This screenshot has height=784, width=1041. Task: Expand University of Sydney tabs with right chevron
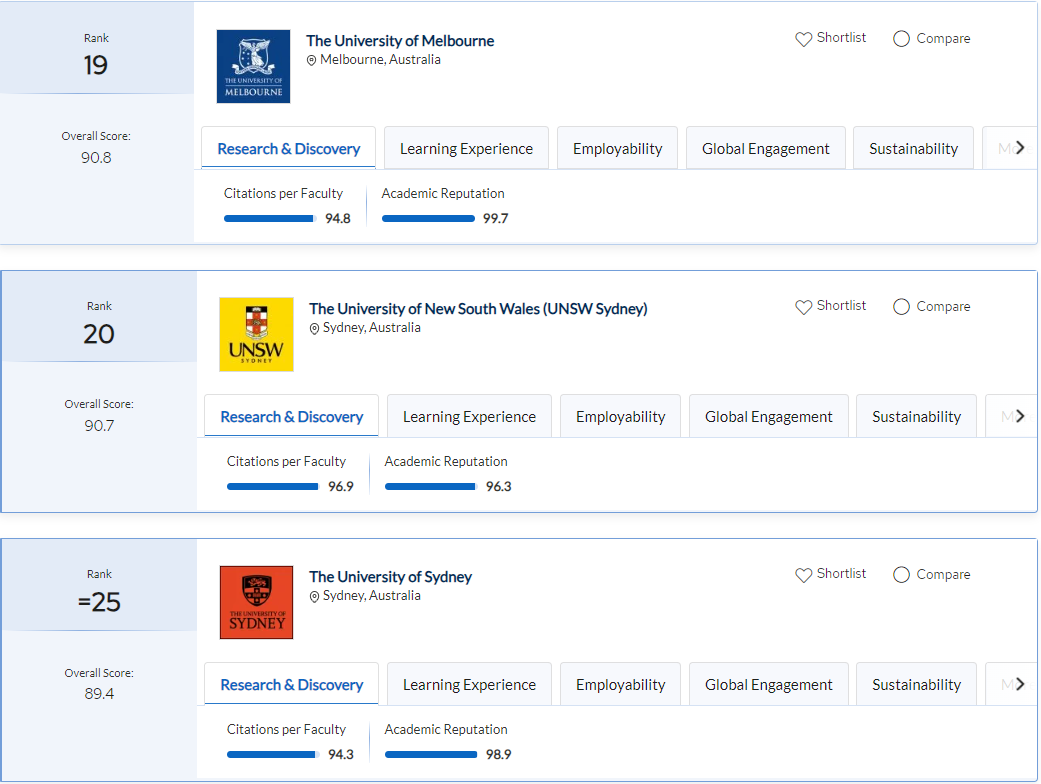point(1019,684)
